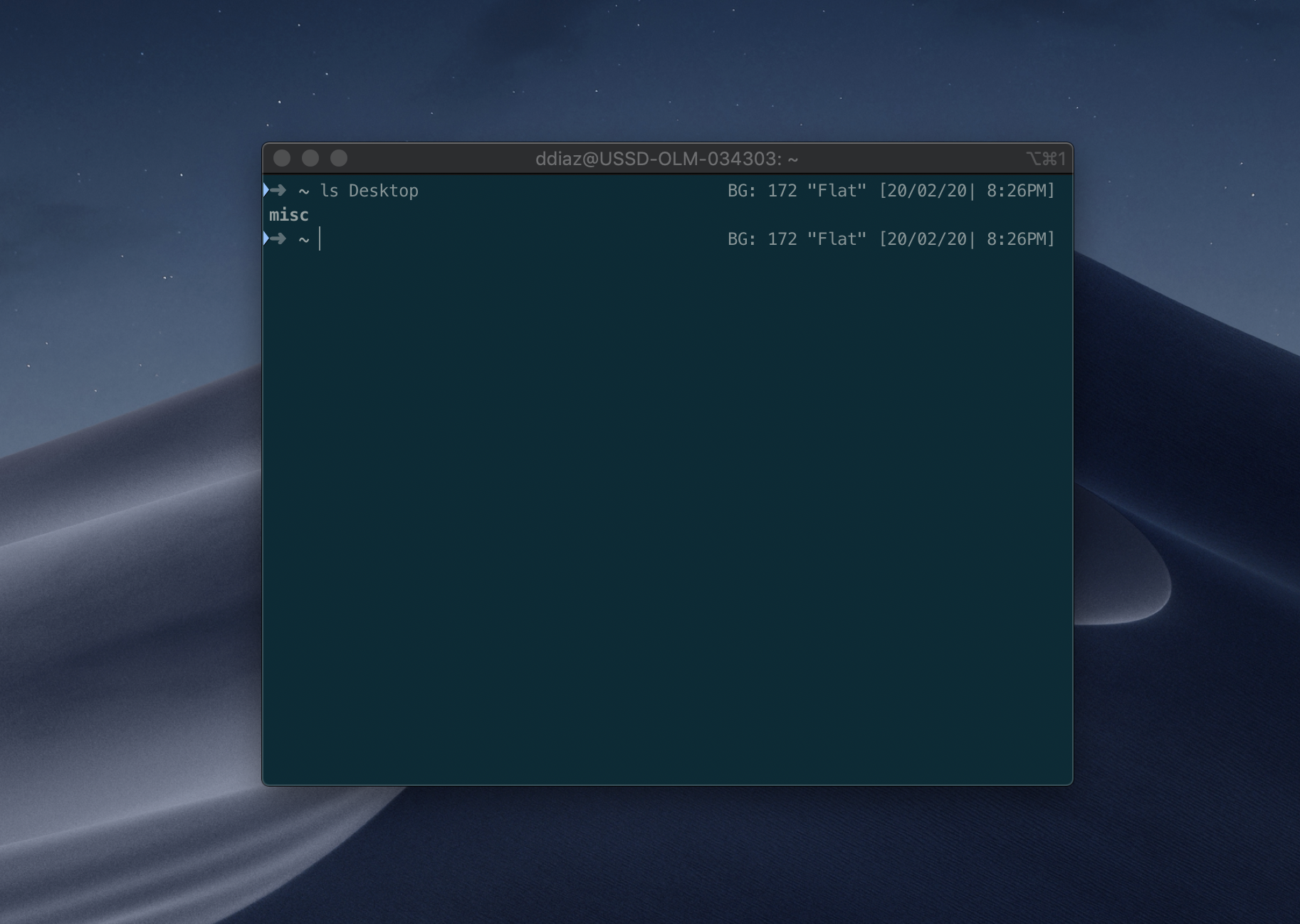
Task: Click the yellow minimize button on the terminal window
Action: (311, 159)
